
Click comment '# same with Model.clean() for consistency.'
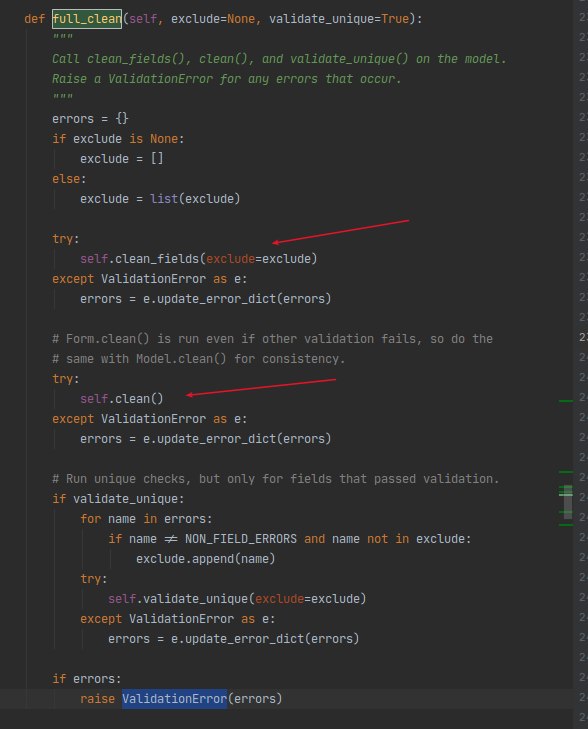tap(198, 359)
